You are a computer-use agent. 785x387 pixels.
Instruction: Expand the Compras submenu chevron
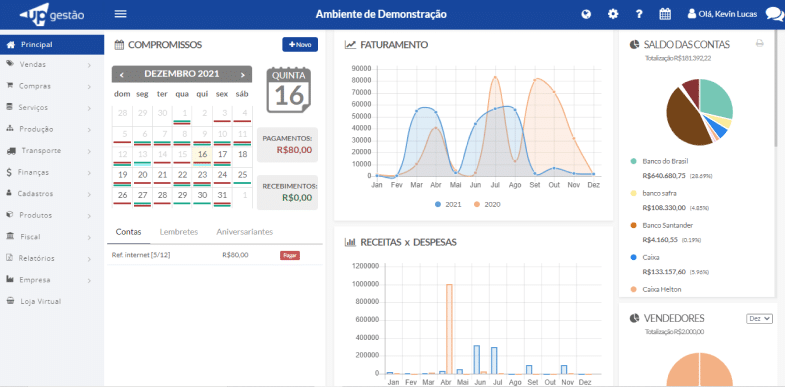pos(89,87)
